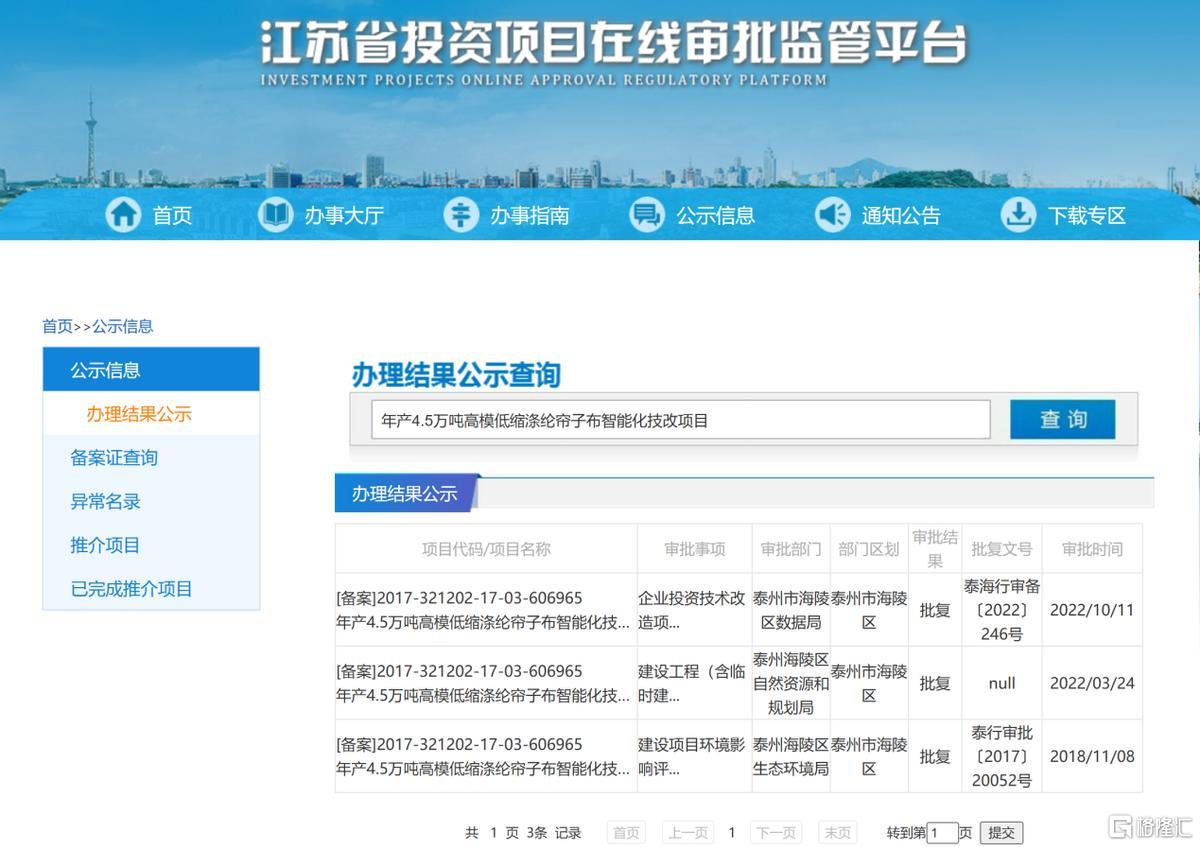Select 公示信息 sidebar header

click(x=151, y=370)
